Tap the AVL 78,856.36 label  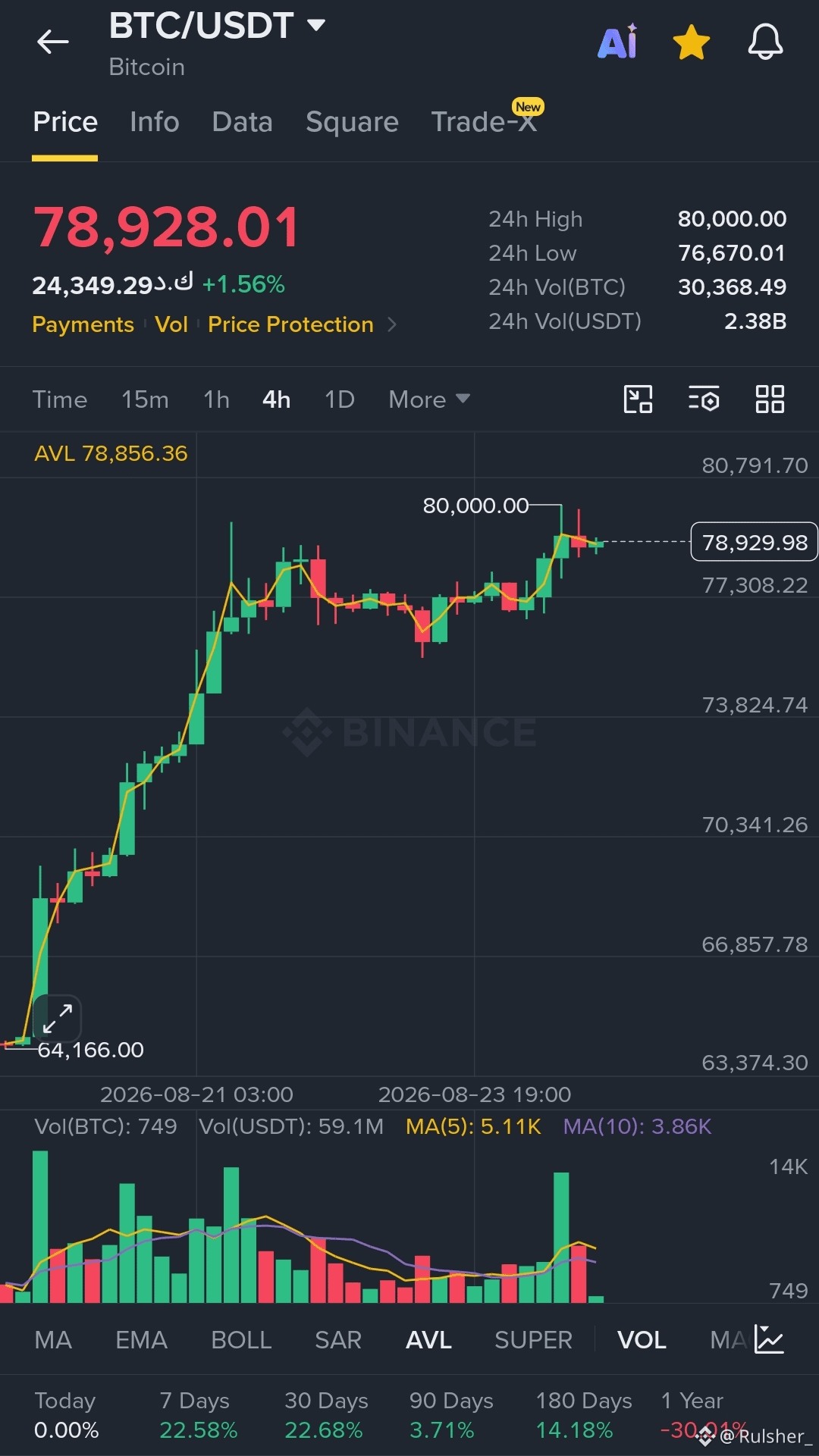click(x=111, y=454)
